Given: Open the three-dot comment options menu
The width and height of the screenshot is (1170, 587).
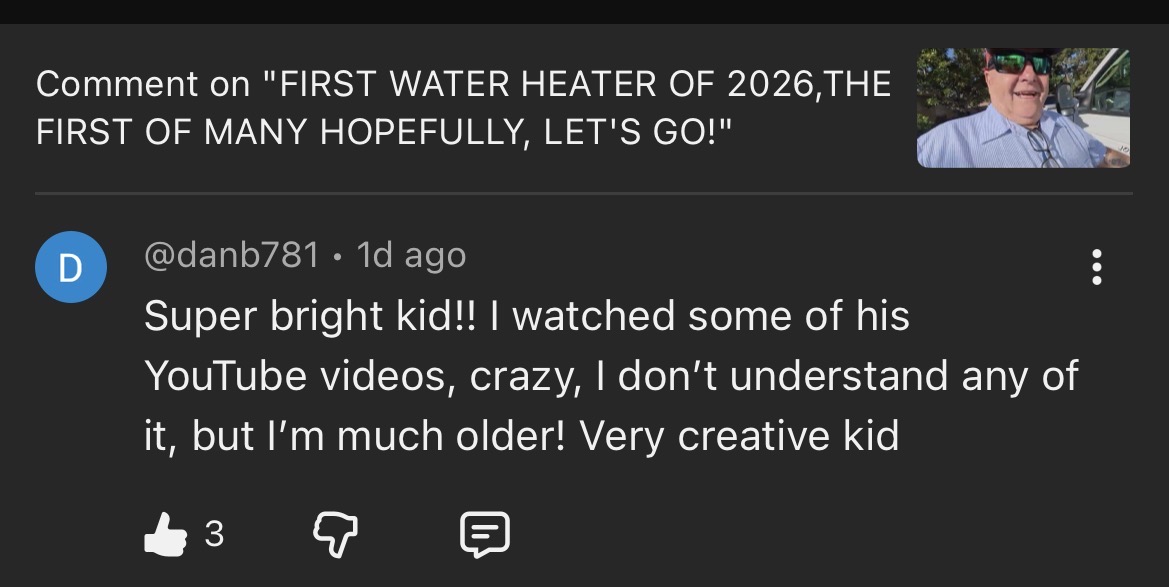Looking at the screenshot, I should click(x=1097, y=267).
